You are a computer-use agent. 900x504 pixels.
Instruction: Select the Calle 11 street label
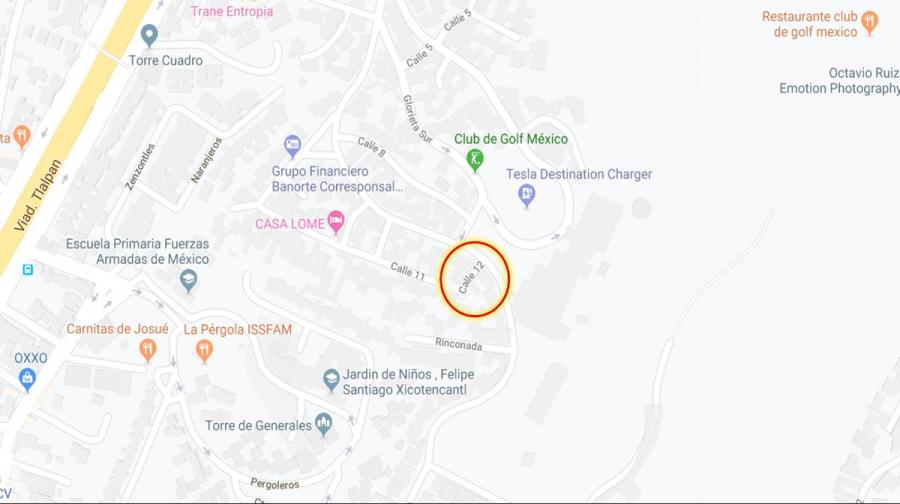[x=408, y=271]
